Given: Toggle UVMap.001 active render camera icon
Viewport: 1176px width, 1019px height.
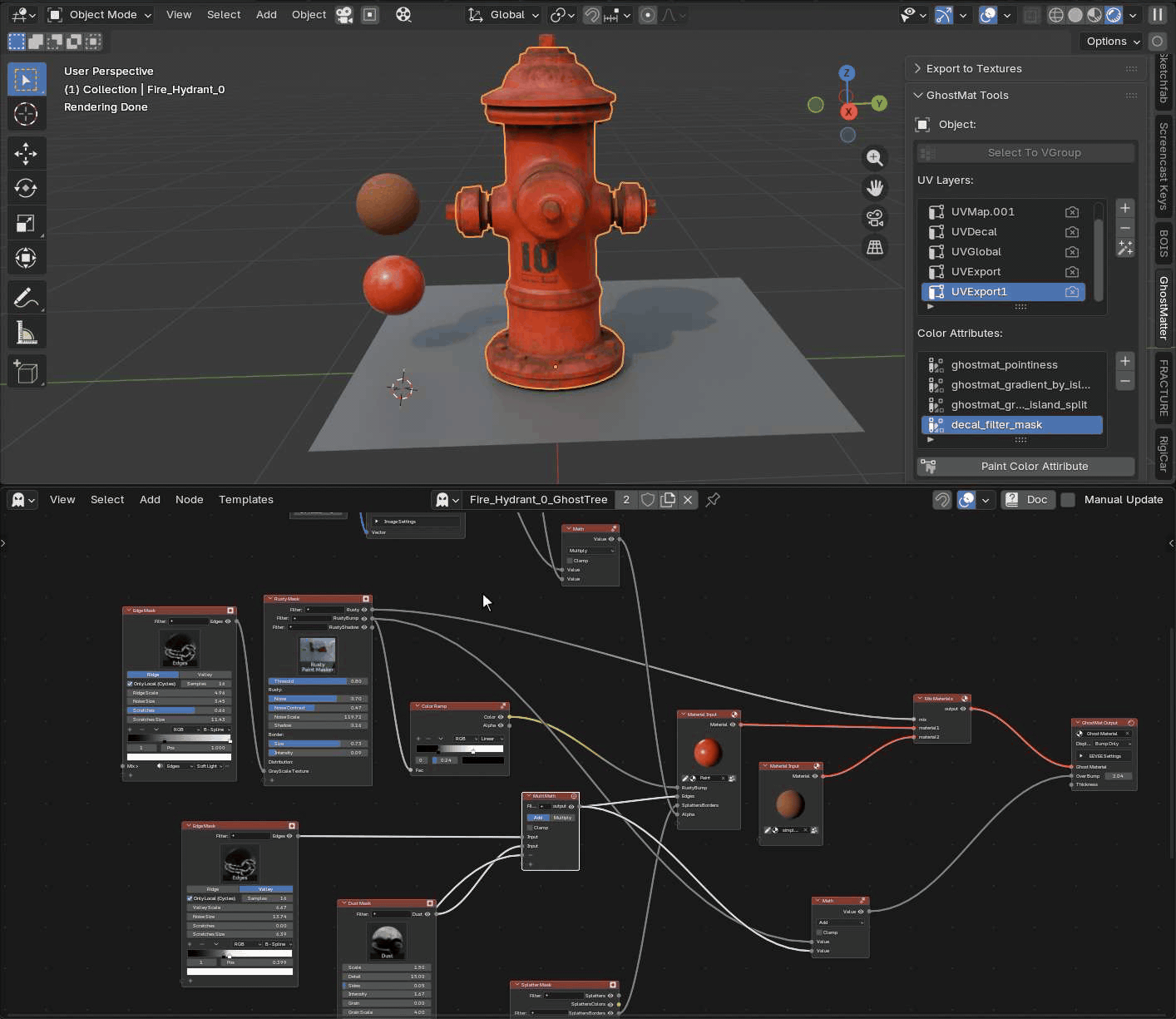Looking at the screenshot, I should 1072,212.
